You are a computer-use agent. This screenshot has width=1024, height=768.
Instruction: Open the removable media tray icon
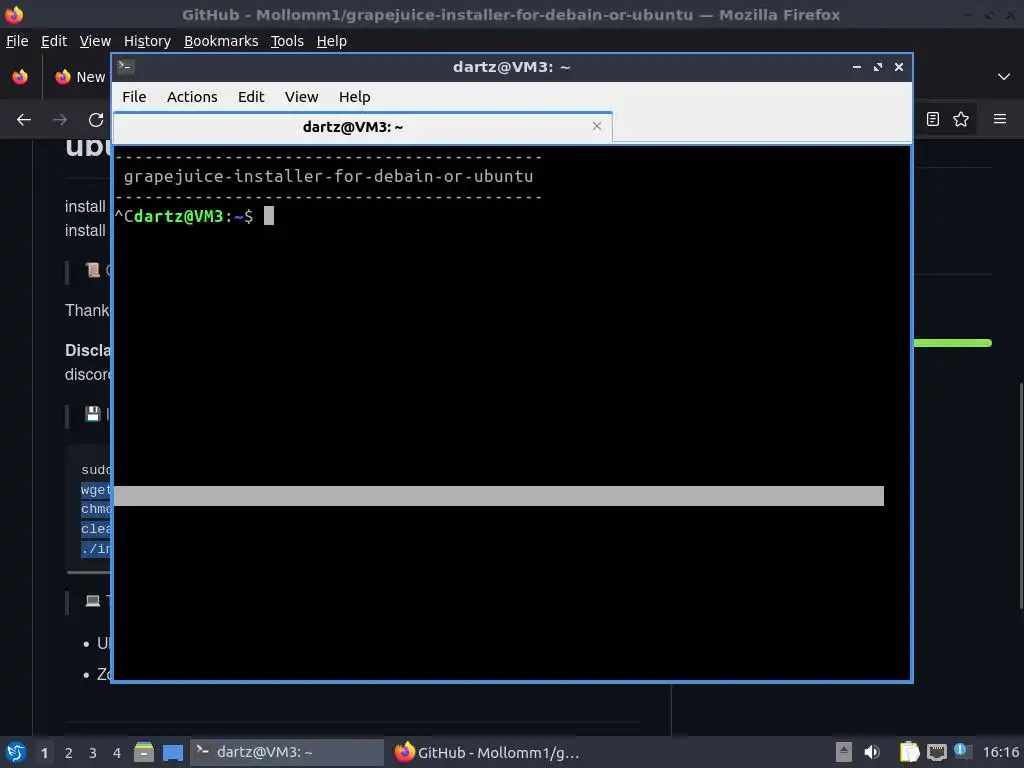point(844,752)
